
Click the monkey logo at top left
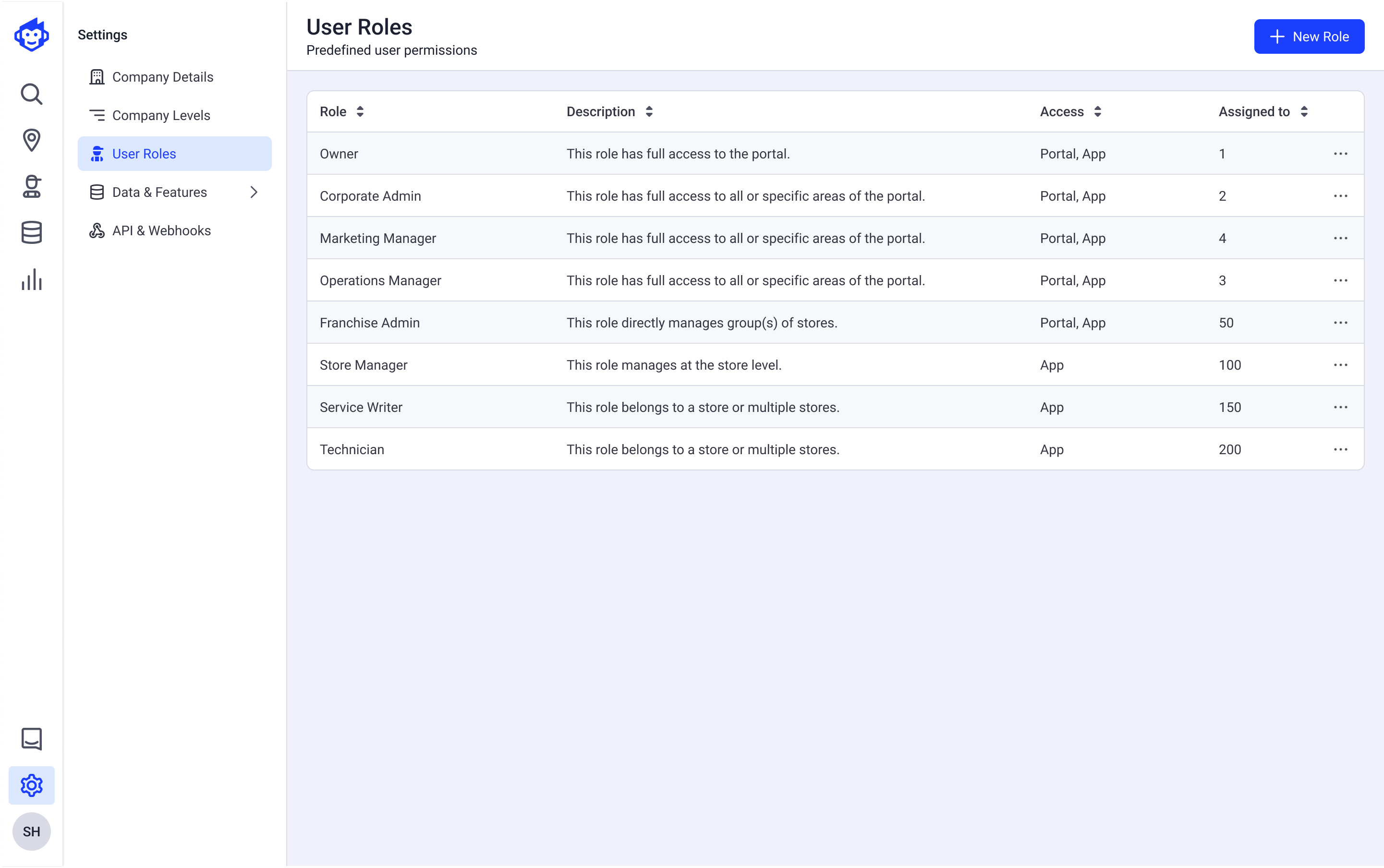pyautogui.click(x=32, y=35)
